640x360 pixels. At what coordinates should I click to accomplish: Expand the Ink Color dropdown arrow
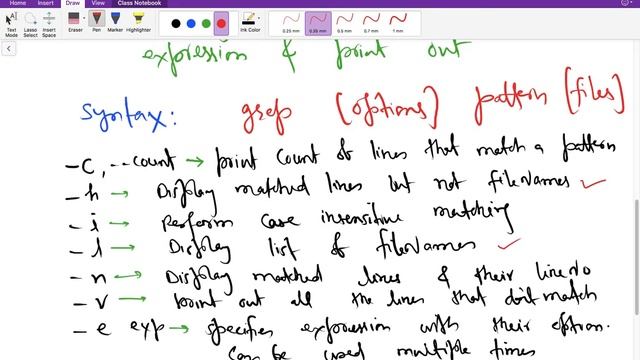(259, 18)
